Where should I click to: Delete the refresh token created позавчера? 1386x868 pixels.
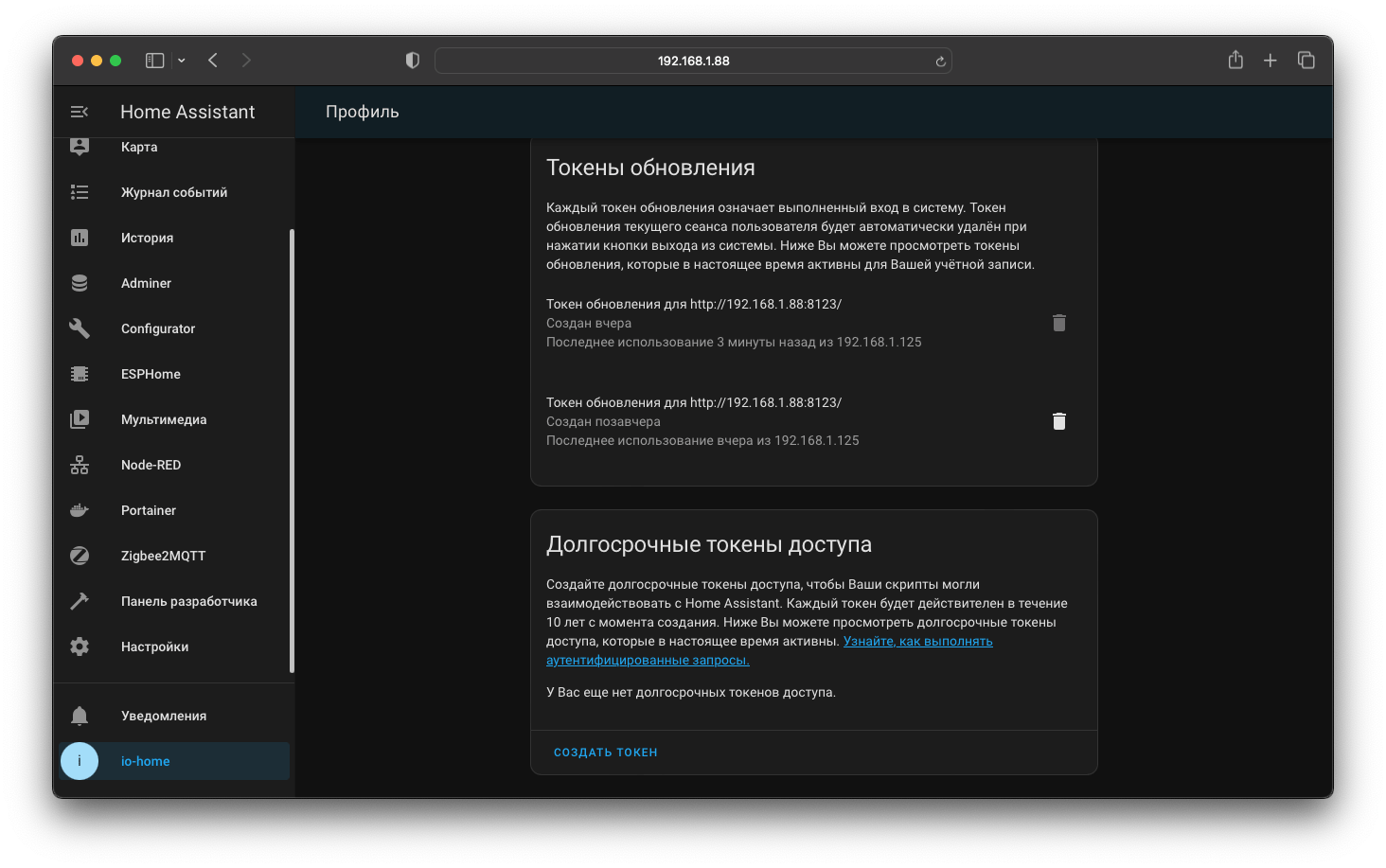(1058, 421)
